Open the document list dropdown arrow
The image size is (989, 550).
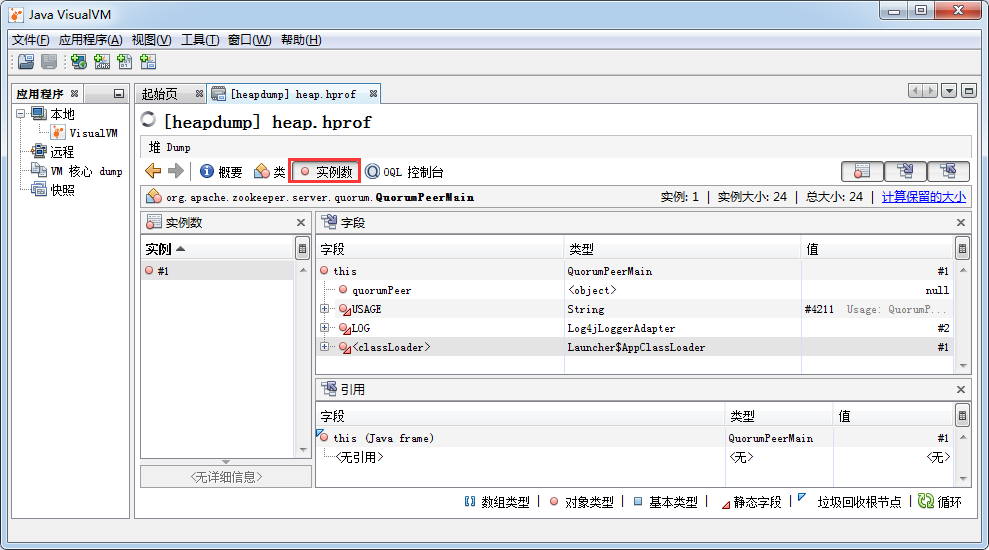(x=949, y=91)
